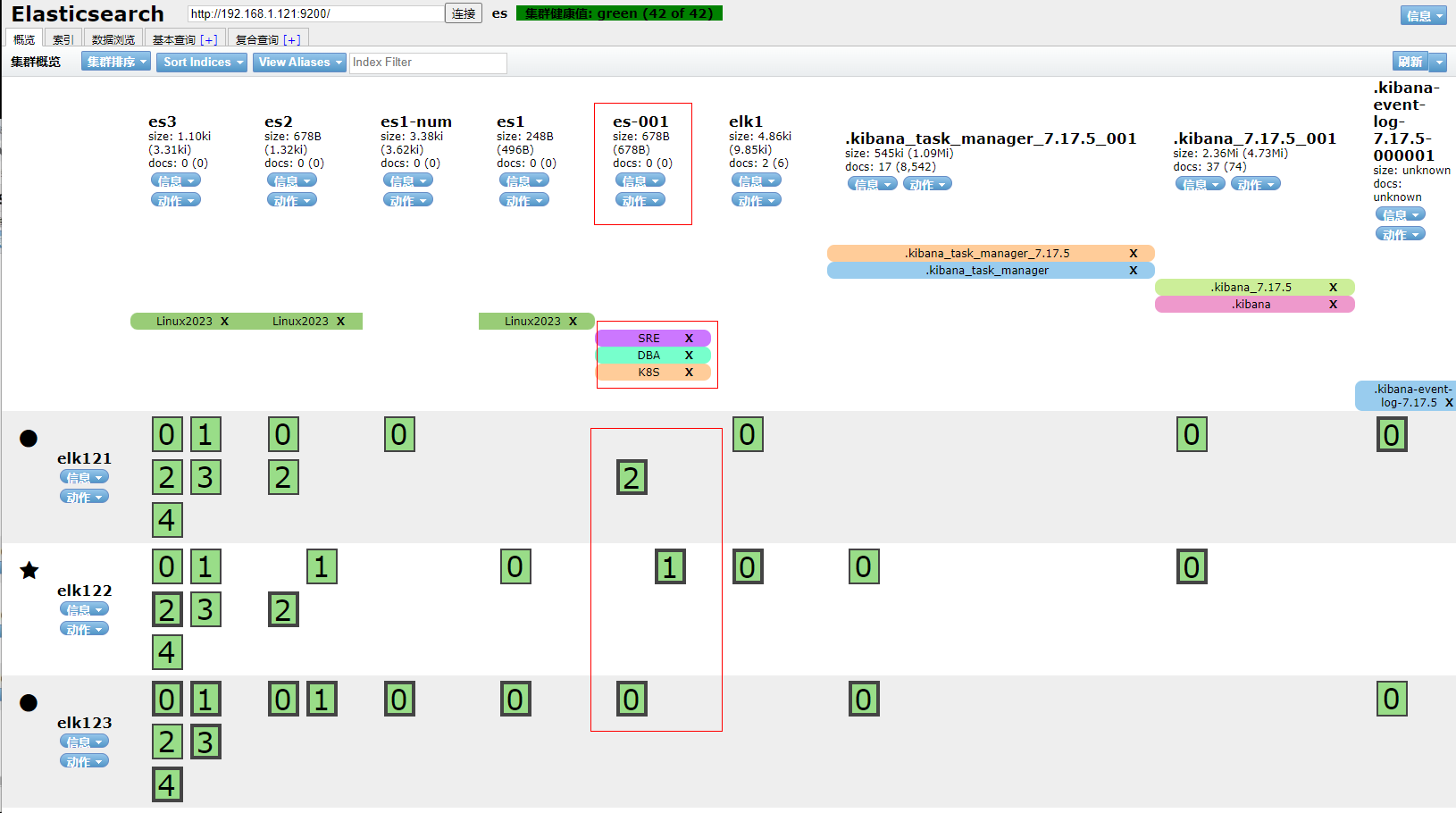
Task: Click the green cluster health status bar
Action: click(x=619, y=13)
